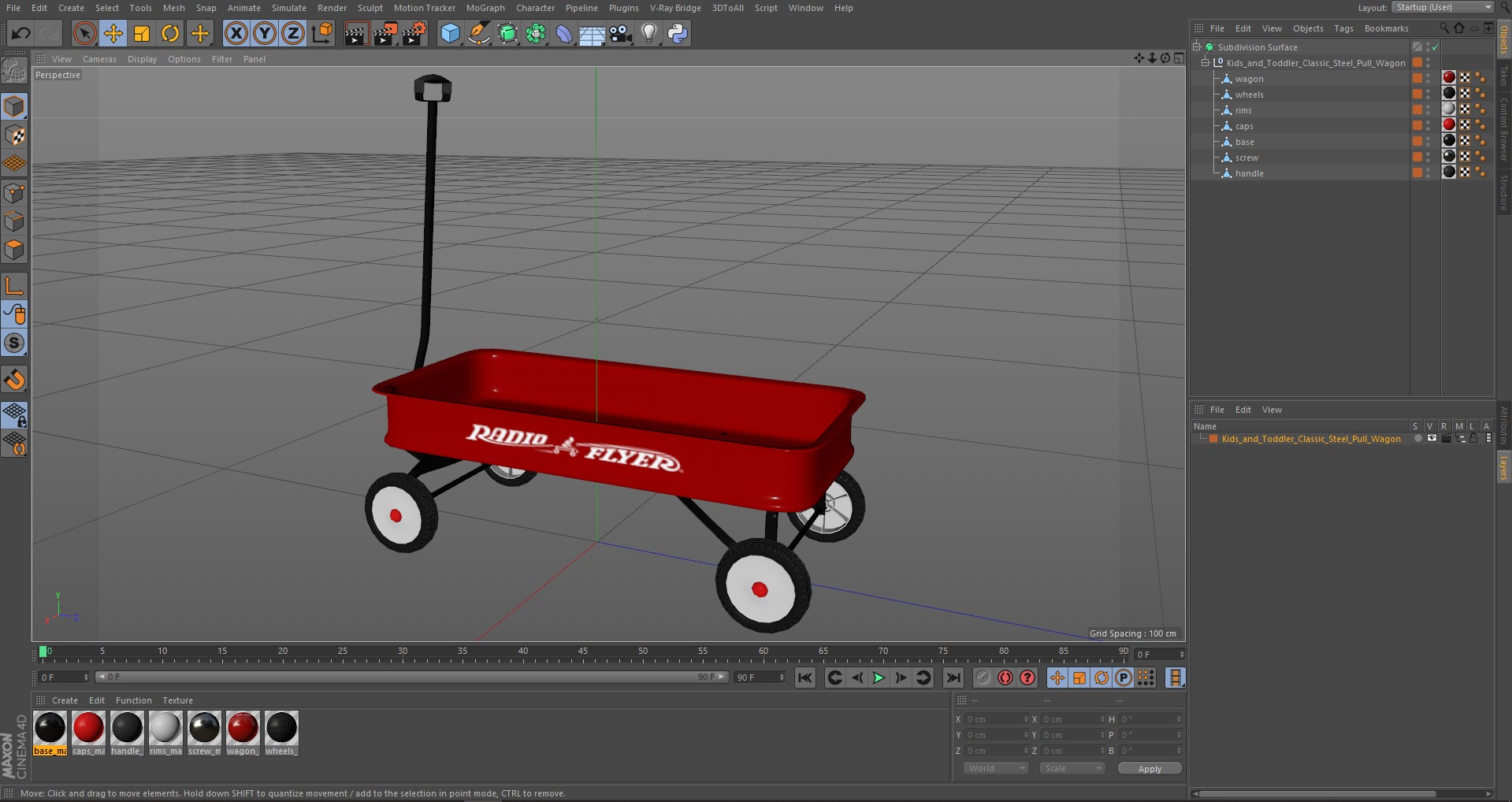1512x802 pixels.
Task: Play the animation forward
Action: (879, 678)
